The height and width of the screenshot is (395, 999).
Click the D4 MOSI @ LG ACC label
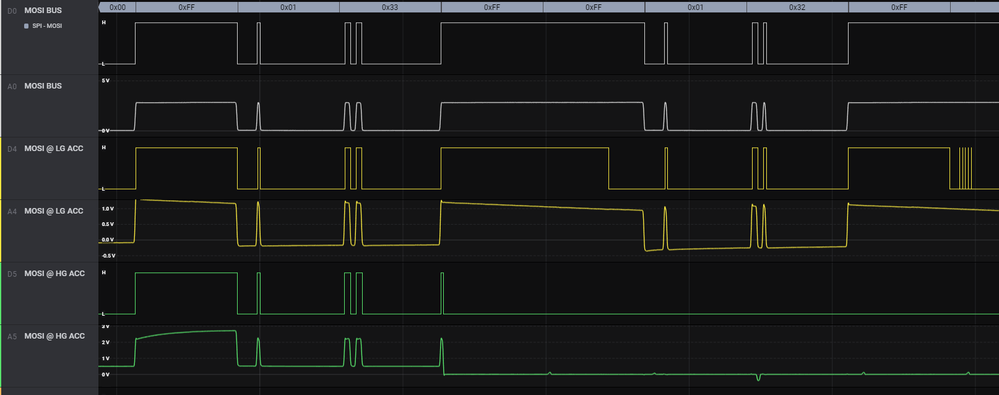click(54, 148)
